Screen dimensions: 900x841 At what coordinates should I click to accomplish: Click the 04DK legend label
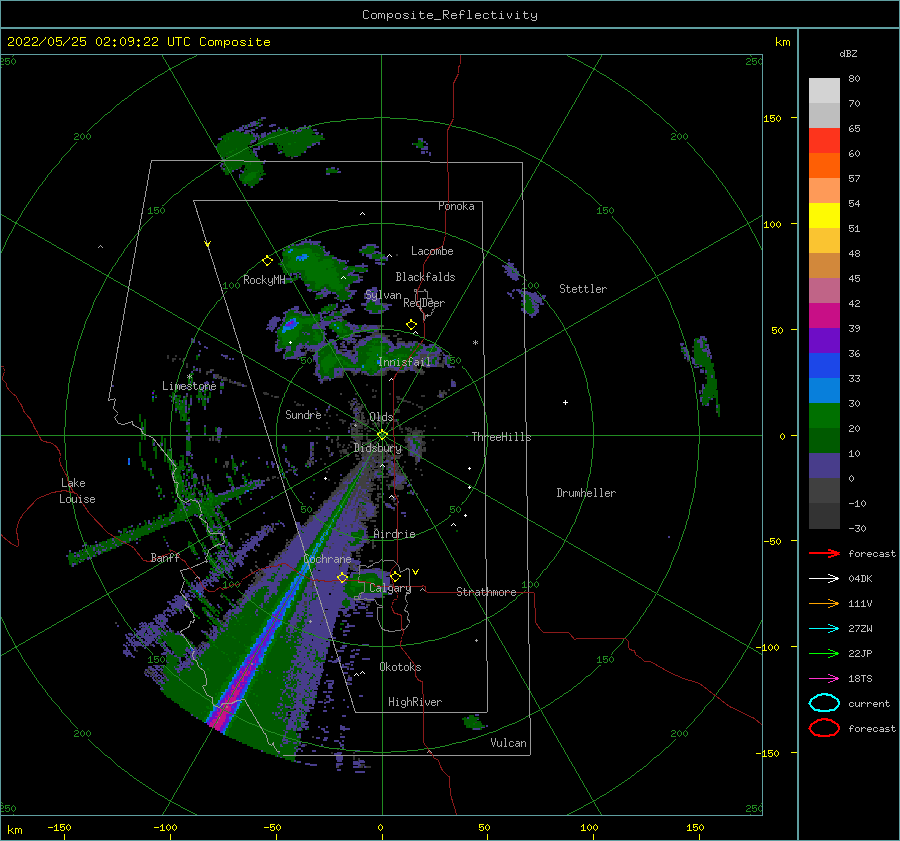[860, 579]
